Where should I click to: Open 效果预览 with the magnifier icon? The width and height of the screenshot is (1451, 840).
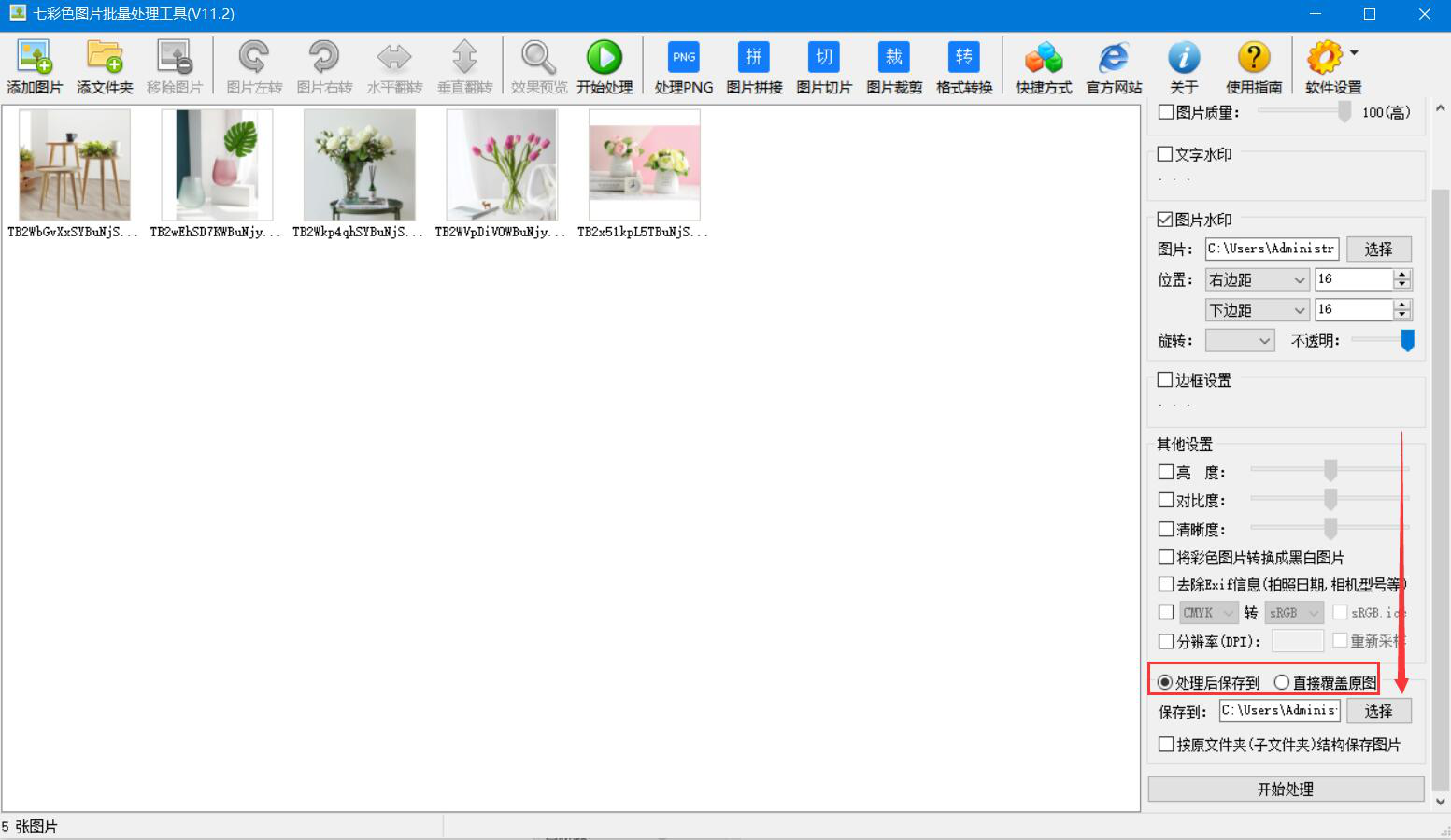[x=539, y=57]
